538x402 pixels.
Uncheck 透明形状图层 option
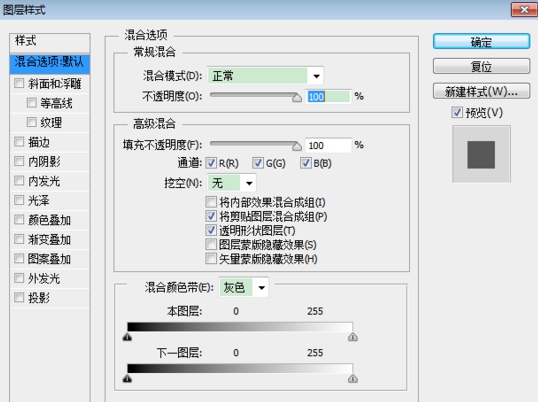(x=211, y=230)
